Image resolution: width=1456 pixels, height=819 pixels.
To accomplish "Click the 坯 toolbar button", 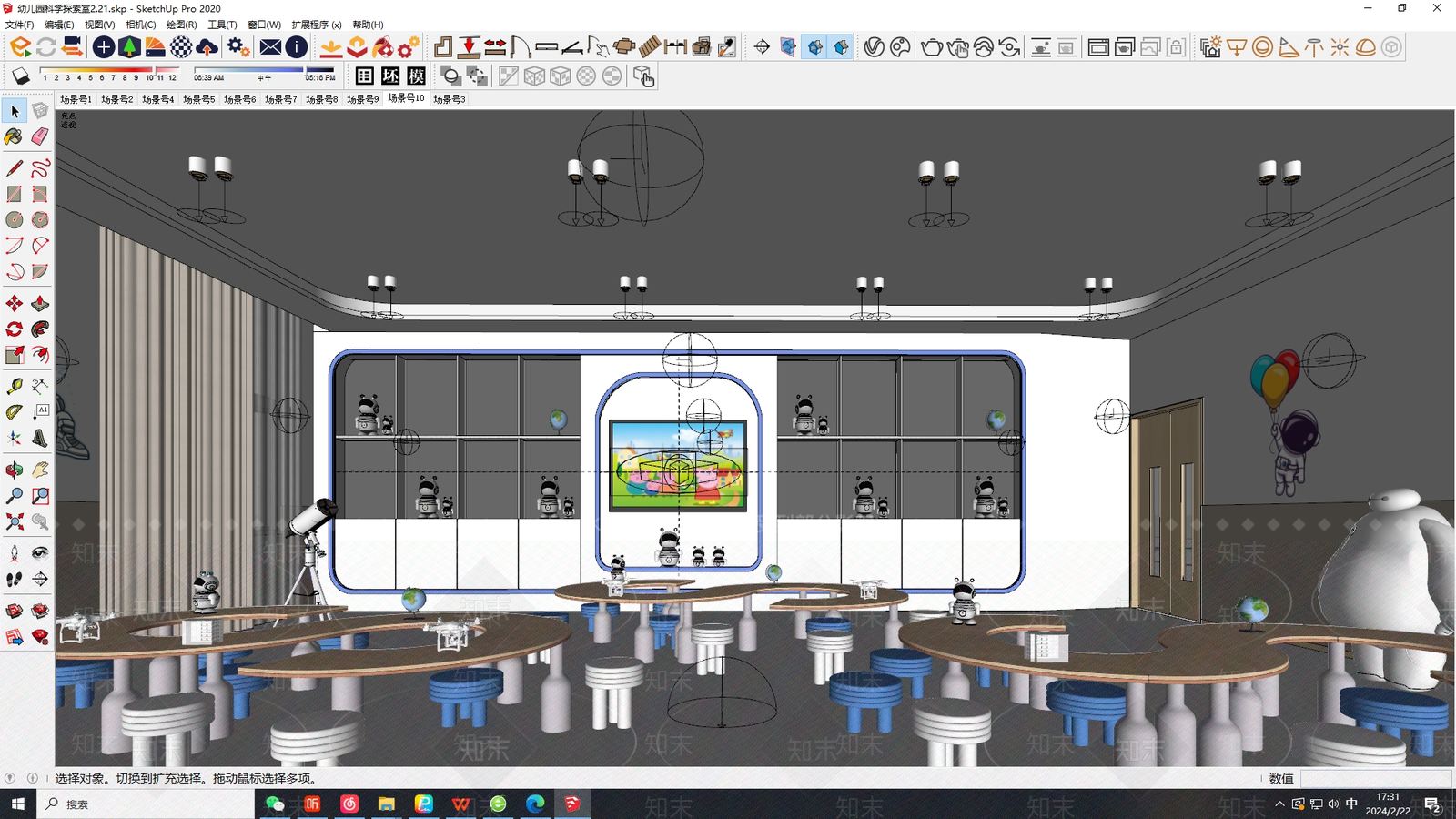I will (390, 76).
